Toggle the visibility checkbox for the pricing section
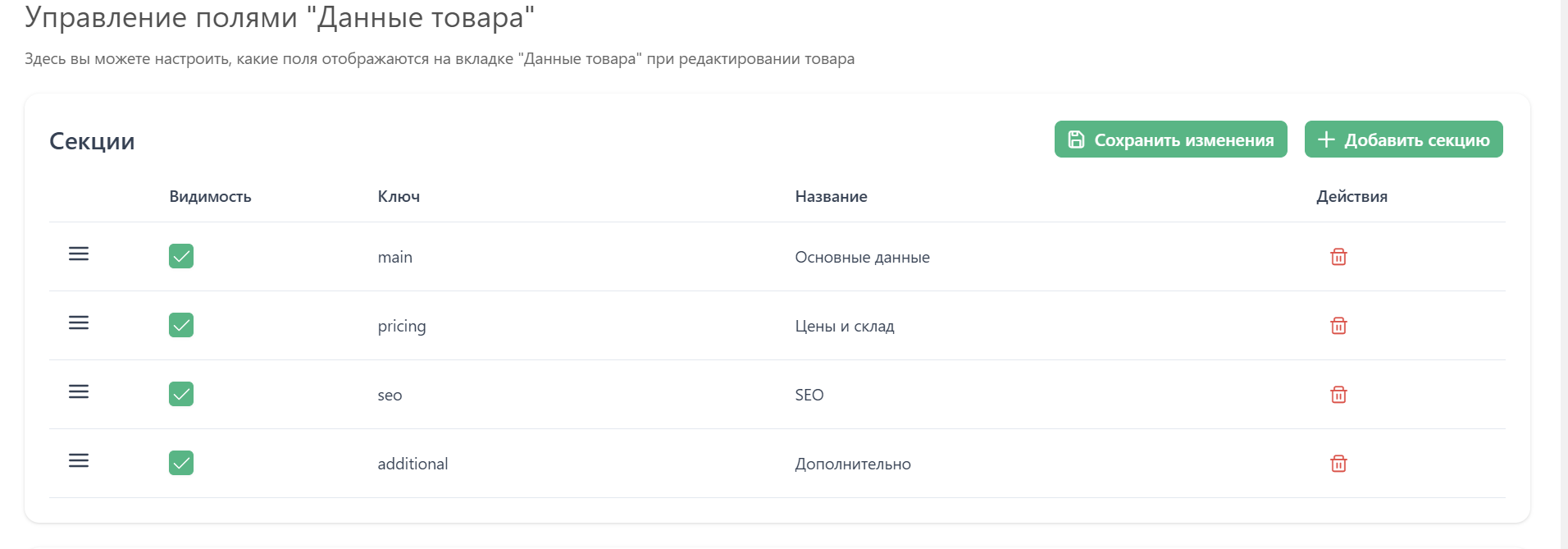 [x=181, y=325]
